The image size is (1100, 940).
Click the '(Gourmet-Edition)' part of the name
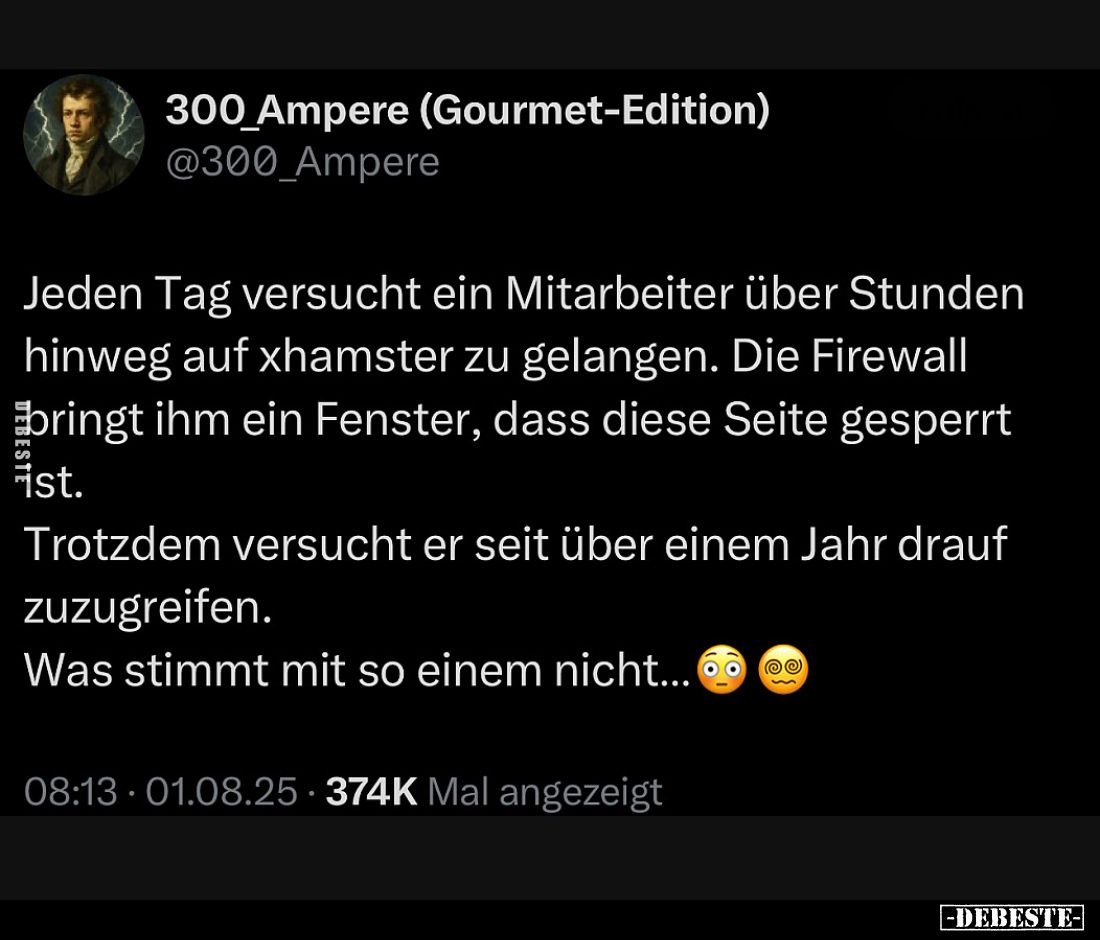(x=594, y=111)
